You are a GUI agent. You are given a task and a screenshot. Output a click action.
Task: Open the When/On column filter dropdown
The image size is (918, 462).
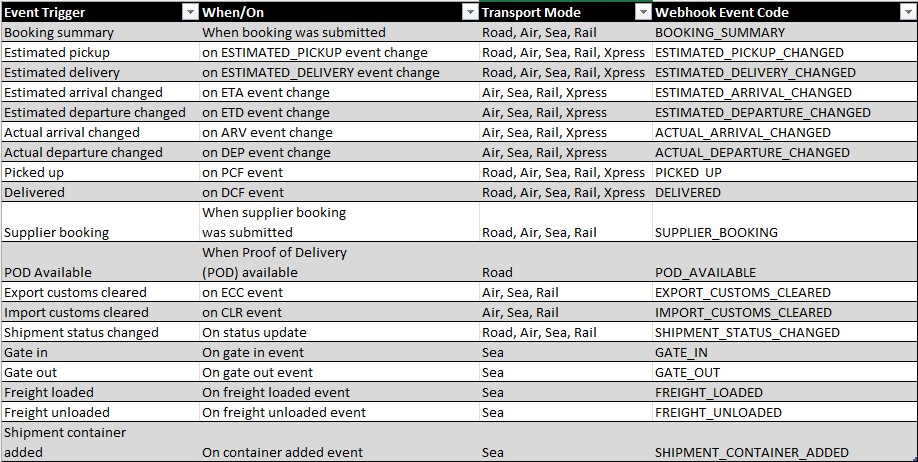tap(469, 12)
